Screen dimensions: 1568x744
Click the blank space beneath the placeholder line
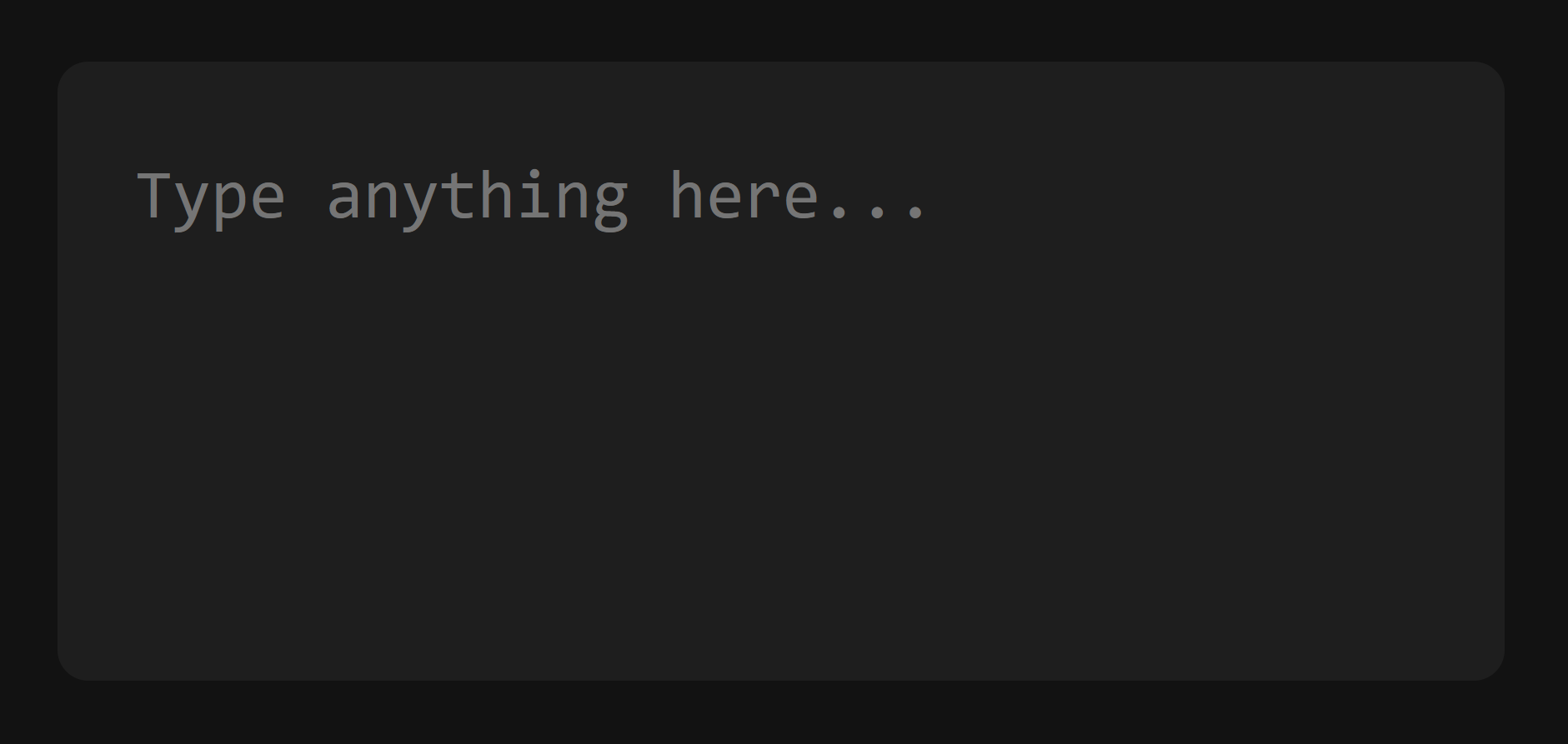click(x=781, y=450)
